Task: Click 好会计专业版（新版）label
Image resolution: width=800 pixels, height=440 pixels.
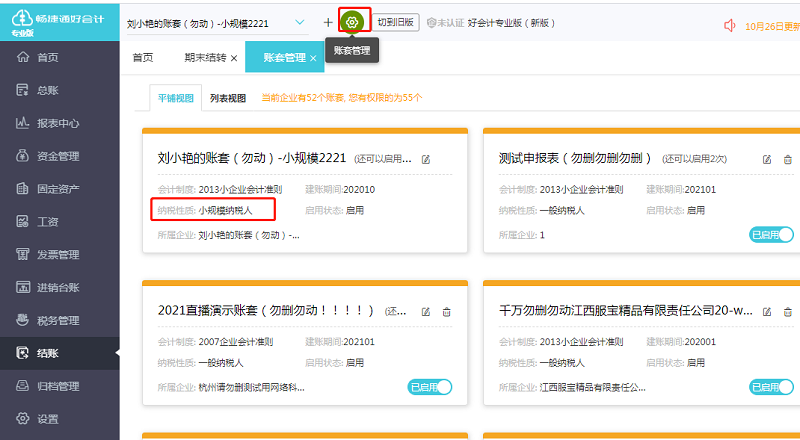Action: [511, 23]
